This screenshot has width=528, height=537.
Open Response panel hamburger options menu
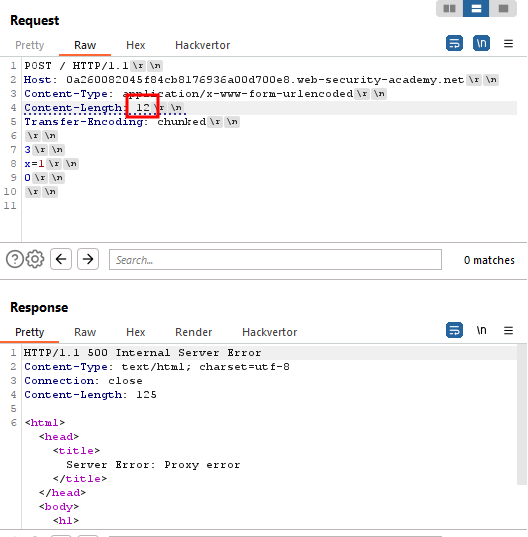tap(508, 330)
